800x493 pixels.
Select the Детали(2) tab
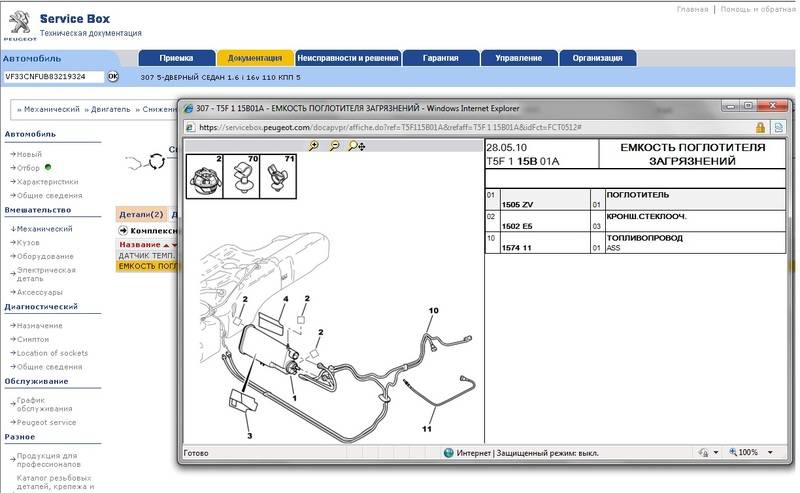click(139, 214)
